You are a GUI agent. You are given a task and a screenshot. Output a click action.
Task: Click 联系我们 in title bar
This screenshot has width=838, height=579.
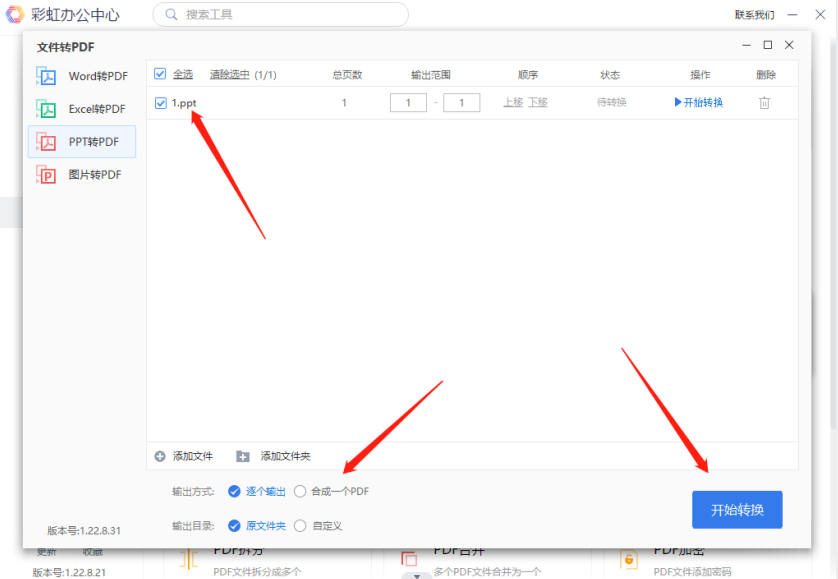(x=754, y=15)
